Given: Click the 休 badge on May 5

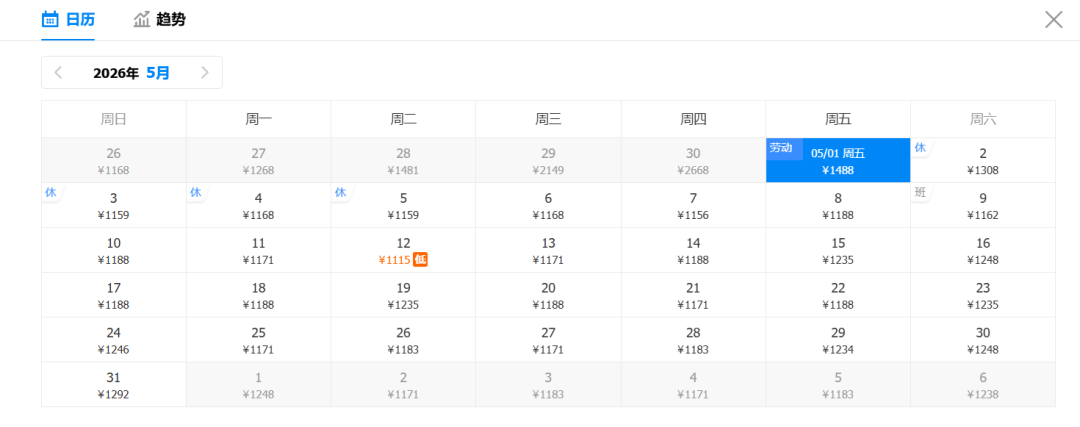Looking at the screenshot, I should pos(341,192).
